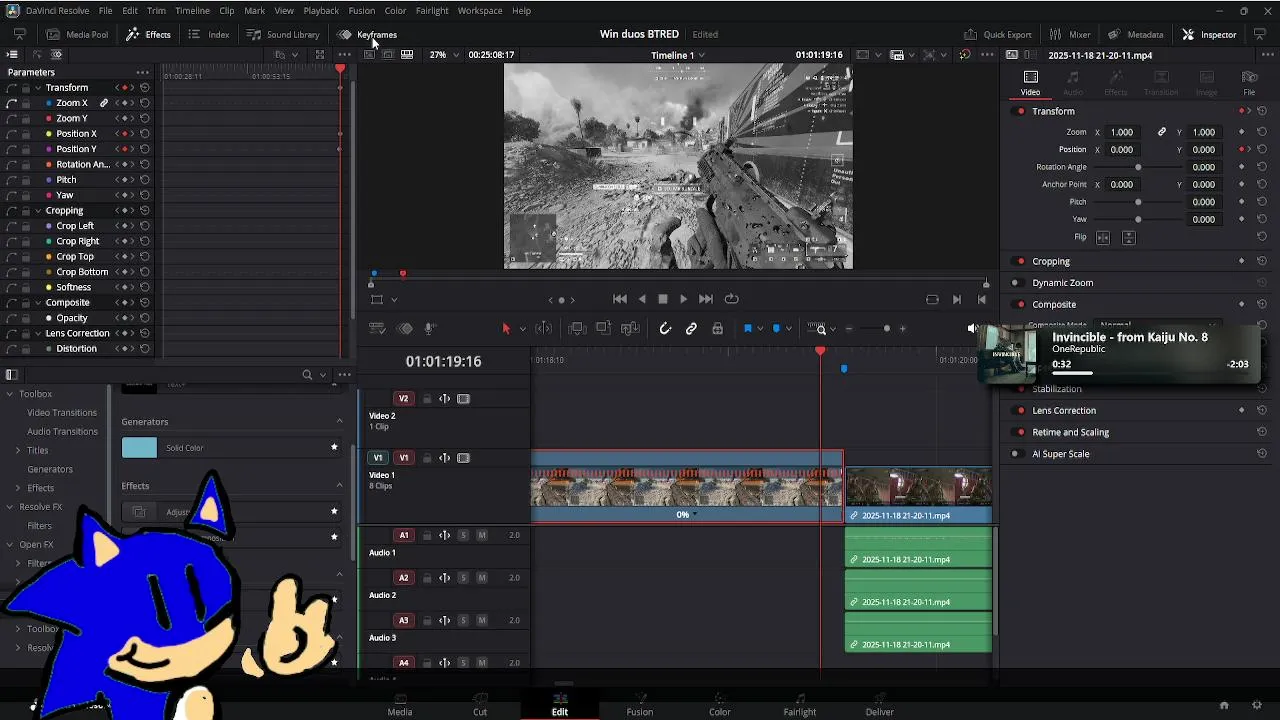
Task: Click the microphone voiceover icon in timeline toolbar
Action: tap(430, 328)
